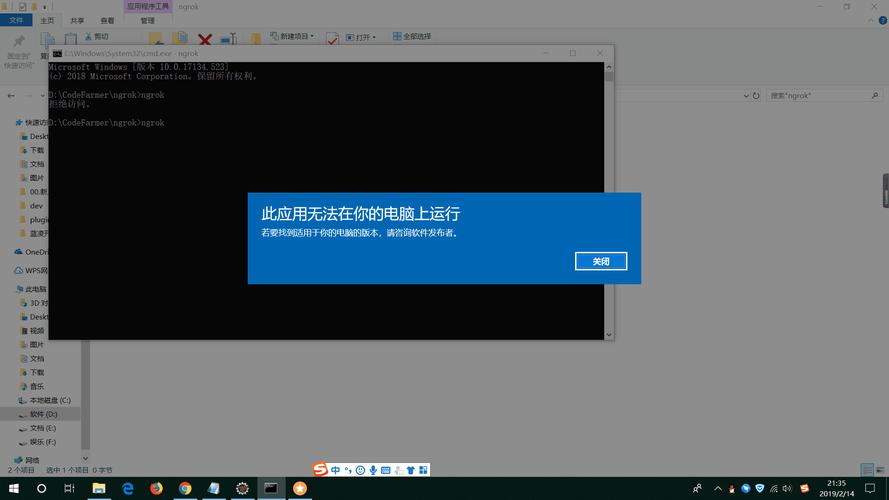Click the rename icon in the ribbon
The width and height of the screenshot is (889, 500).
(229, 39)
